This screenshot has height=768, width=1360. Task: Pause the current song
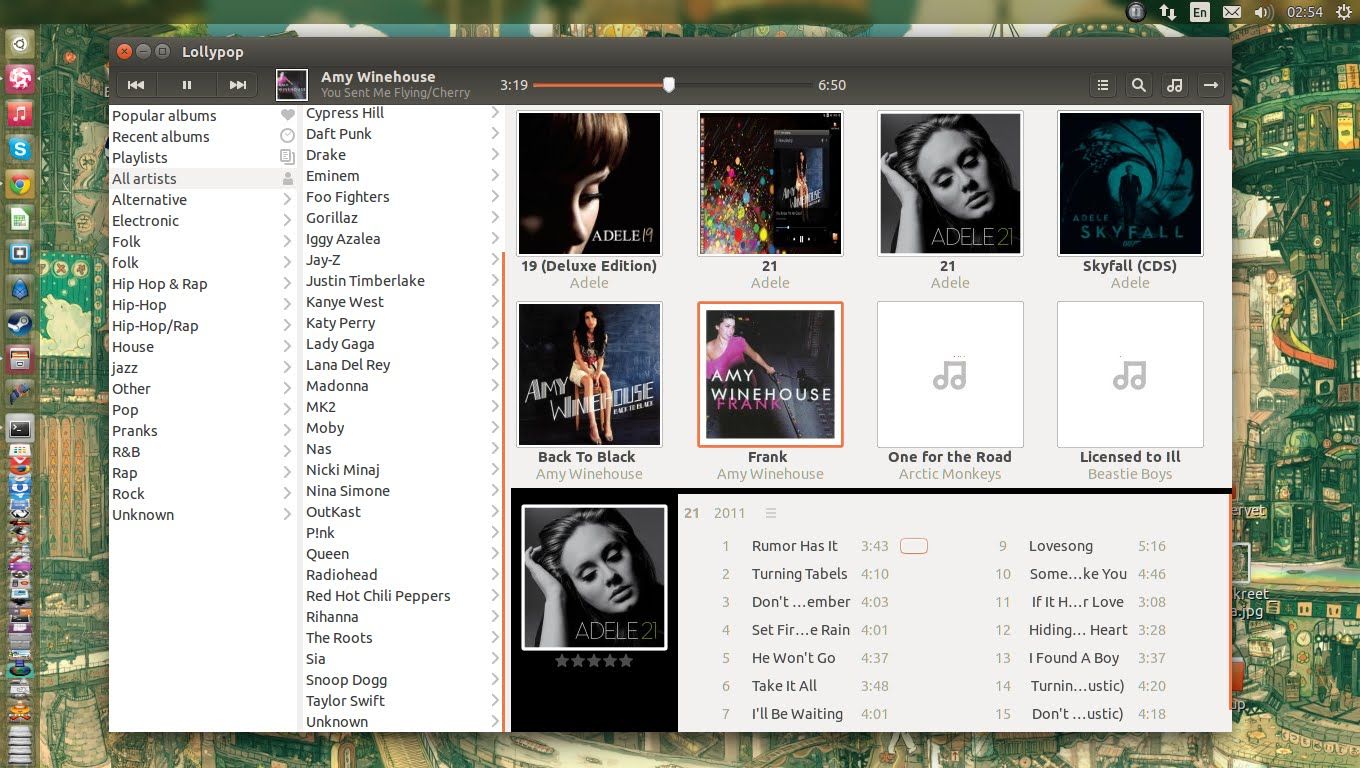187,85
